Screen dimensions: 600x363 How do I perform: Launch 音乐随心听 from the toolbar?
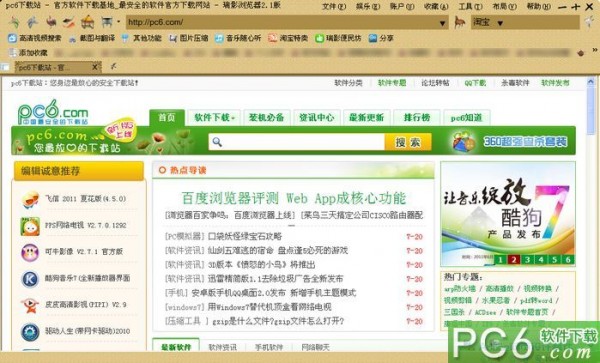click(x=219, y=38)
